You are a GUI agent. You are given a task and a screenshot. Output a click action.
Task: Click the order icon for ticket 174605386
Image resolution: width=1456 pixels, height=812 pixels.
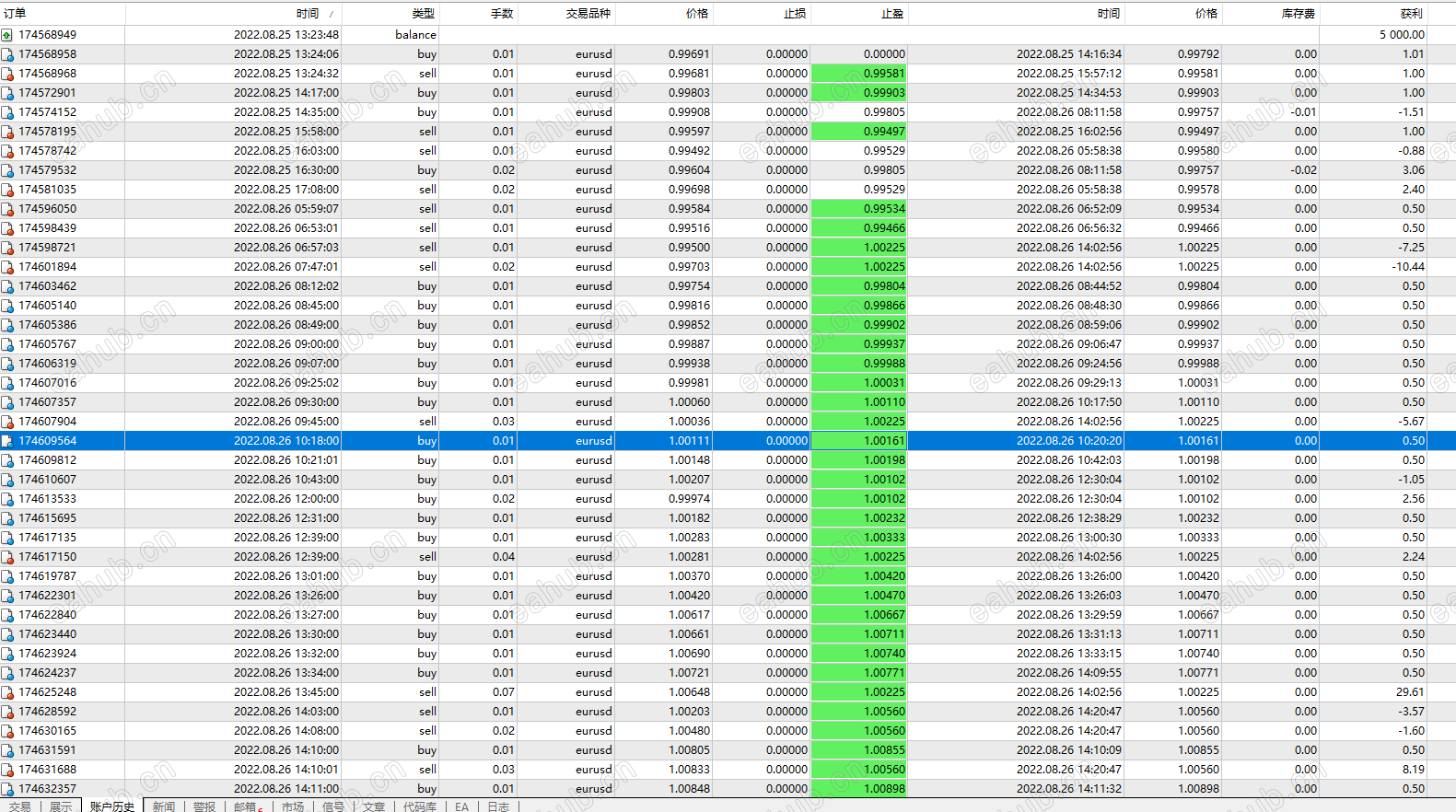[6, 325]
